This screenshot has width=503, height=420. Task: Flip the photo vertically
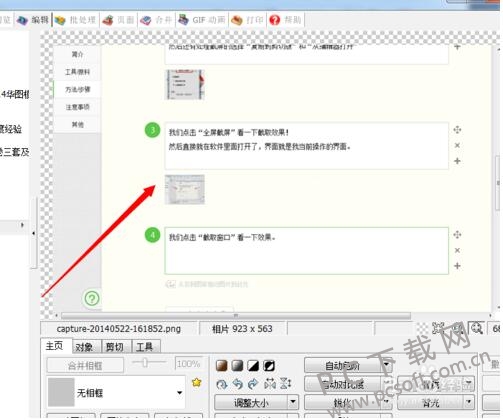pyautogui.click(x=285, y=384)
